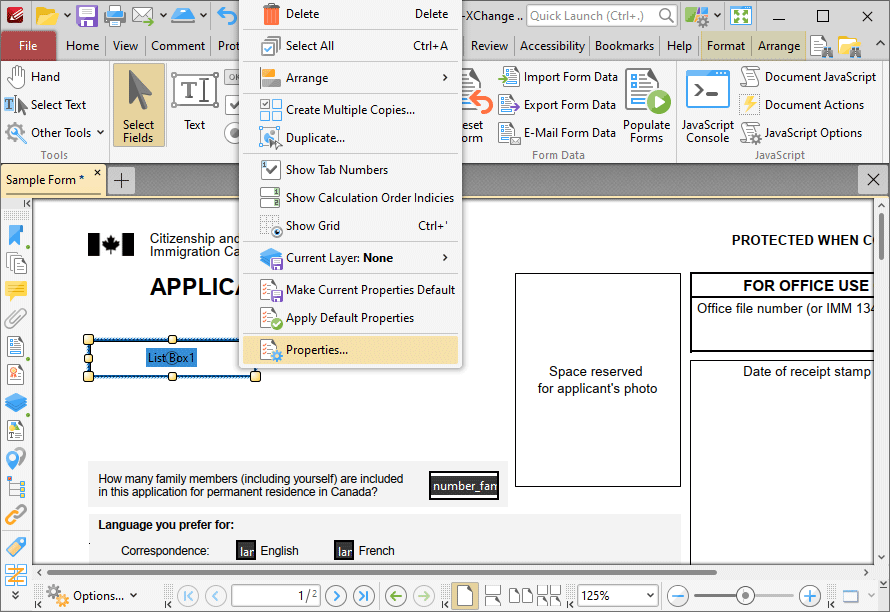Open the Attachments paperclip sidebar icon
The width and height of the screenshot is (890, 612).
coord(15,318)
